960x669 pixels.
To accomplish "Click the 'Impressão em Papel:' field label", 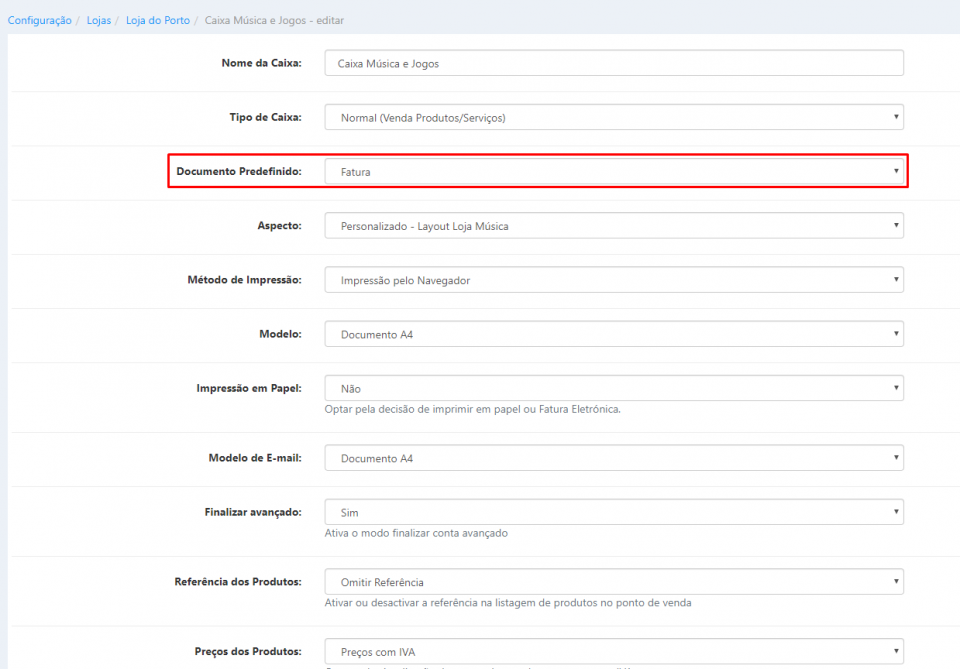I will [249, 388].
